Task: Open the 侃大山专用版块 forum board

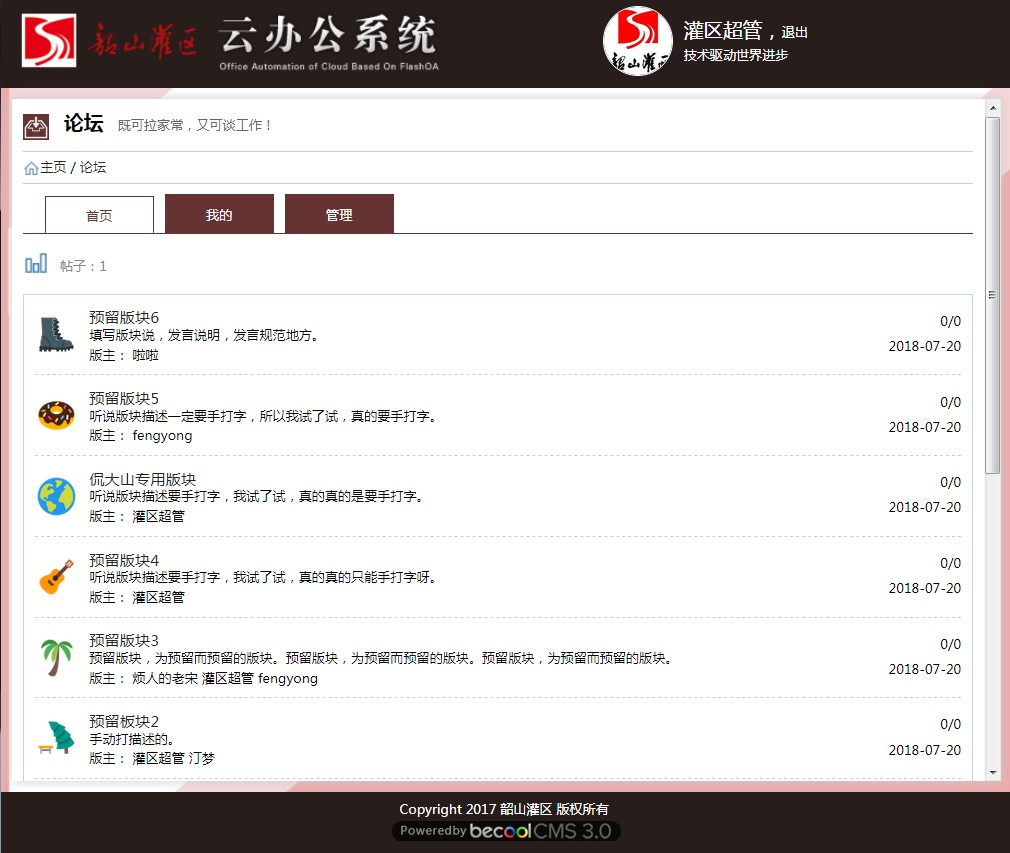Action: (142, 479)
